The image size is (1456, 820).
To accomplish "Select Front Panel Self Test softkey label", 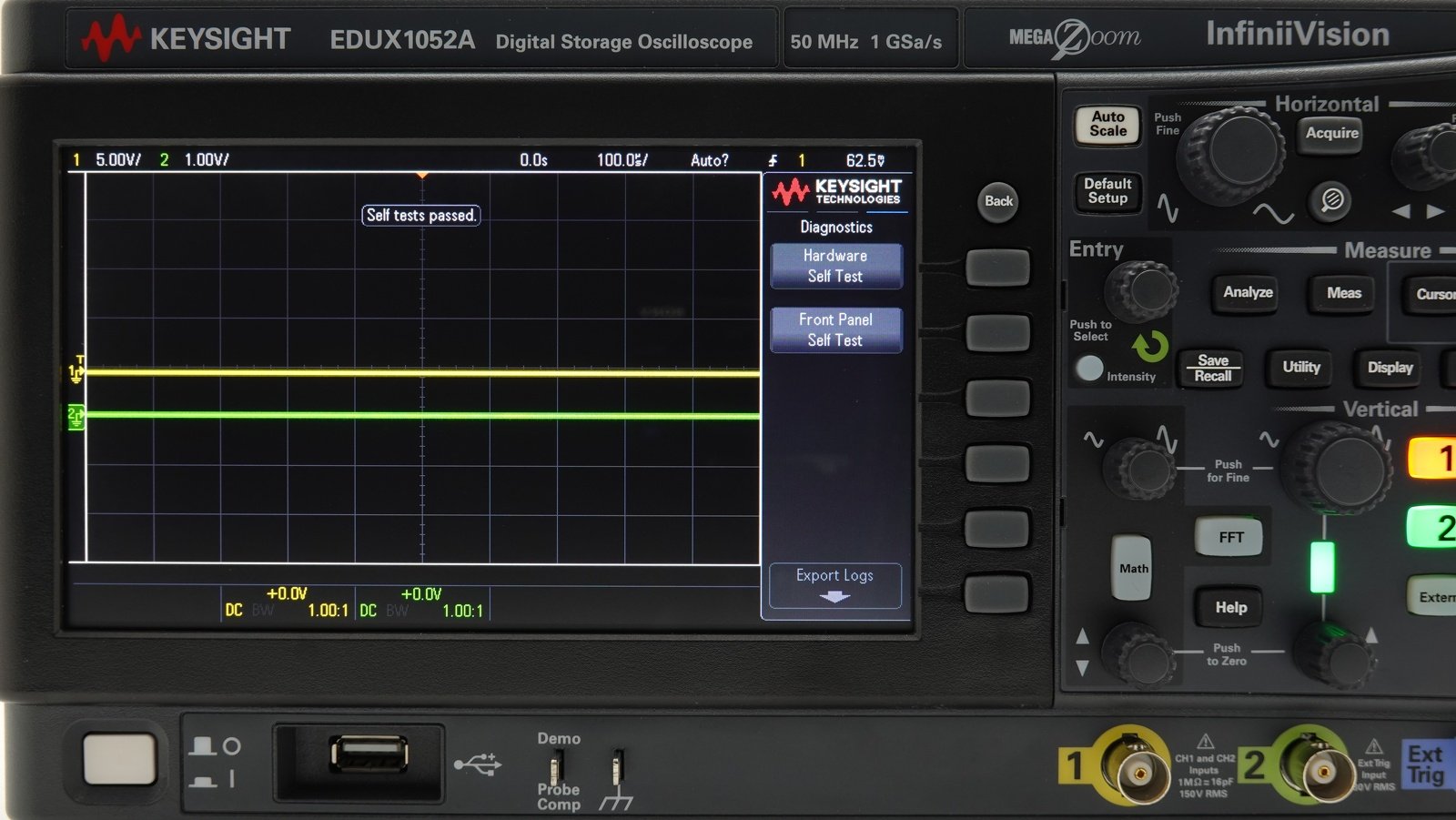I will point(835,329).
